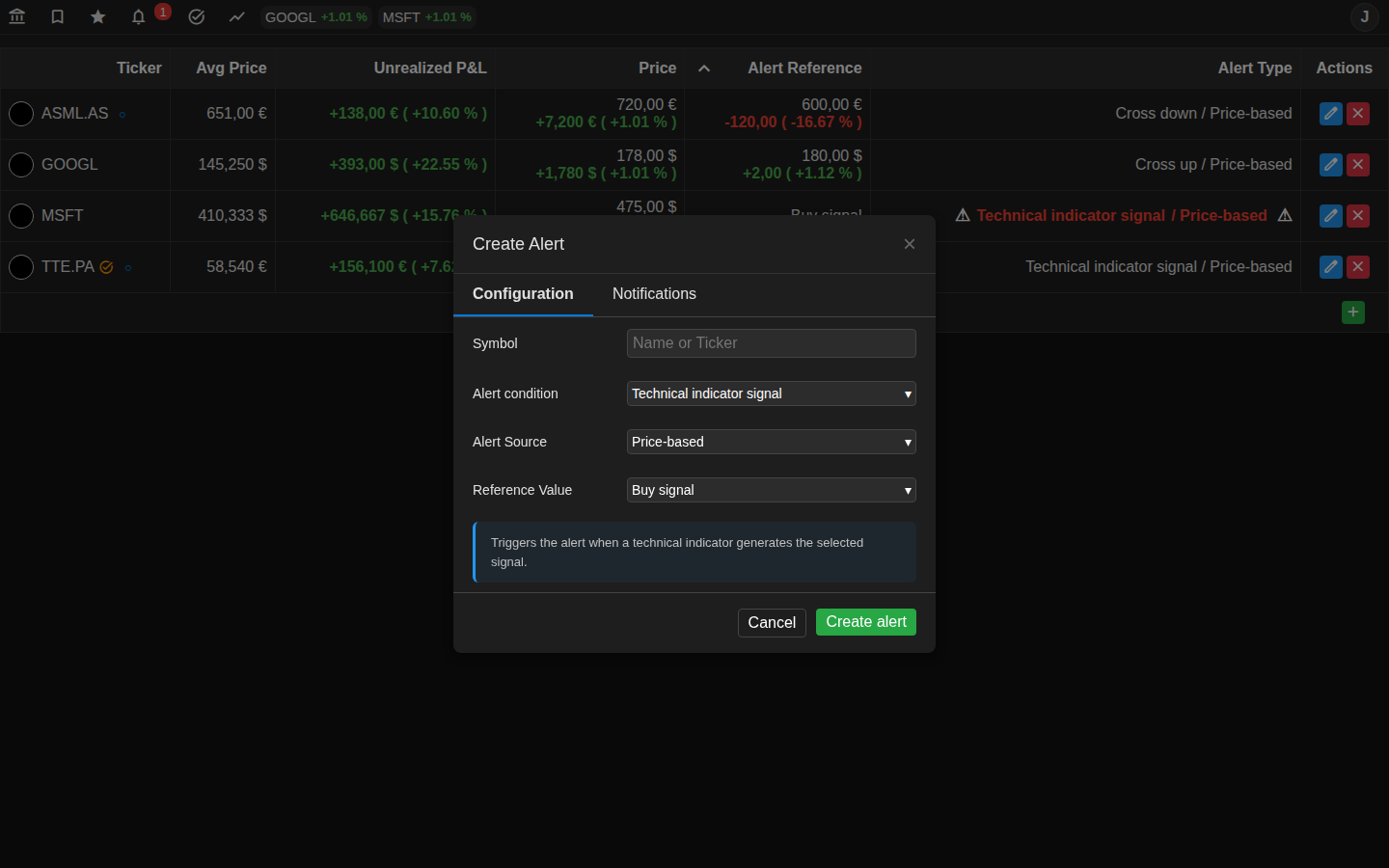Open the Alert Source dropdown
Screen dimensions: 1389x868
tap(772, 442)
